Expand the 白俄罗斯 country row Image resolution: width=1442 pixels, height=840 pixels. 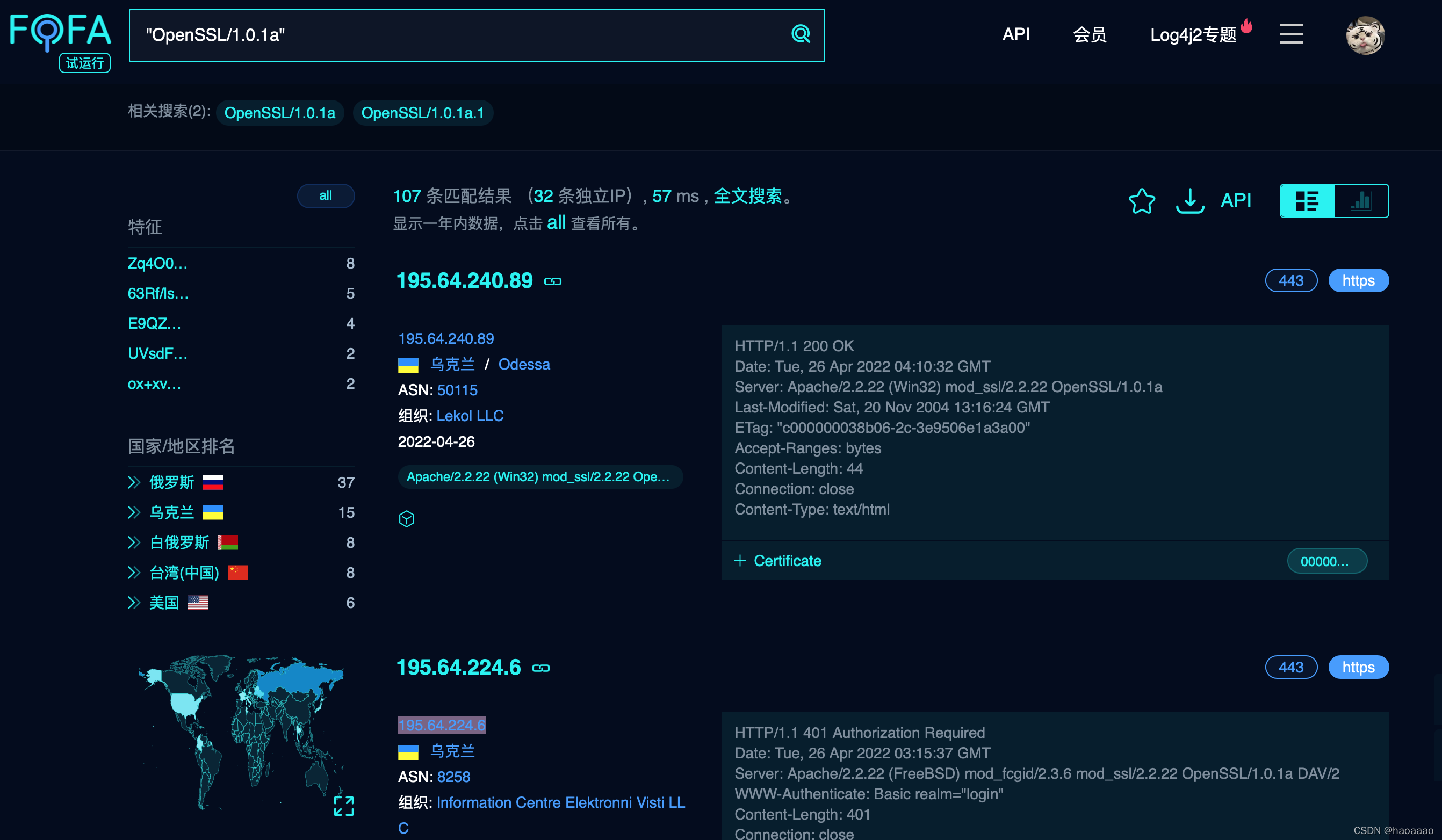134,542
